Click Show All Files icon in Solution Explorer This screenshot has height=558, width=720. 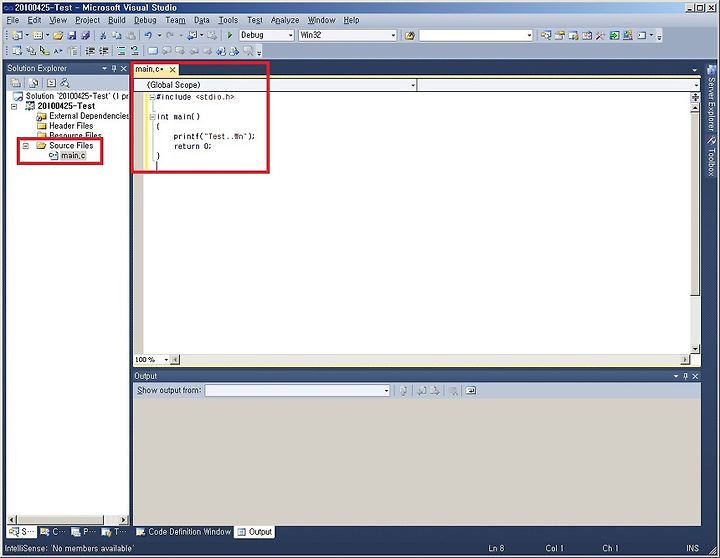34,83
